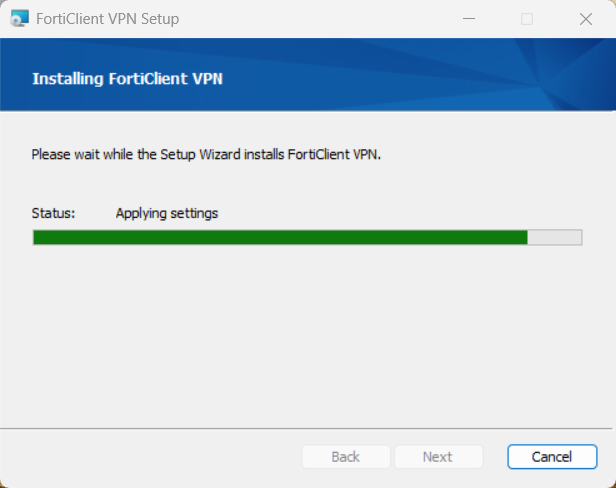Image resolution: width=616 pixels, height=488 pixels.
Task: Click the blank banner area left of heading
Action: pos(16,77)
